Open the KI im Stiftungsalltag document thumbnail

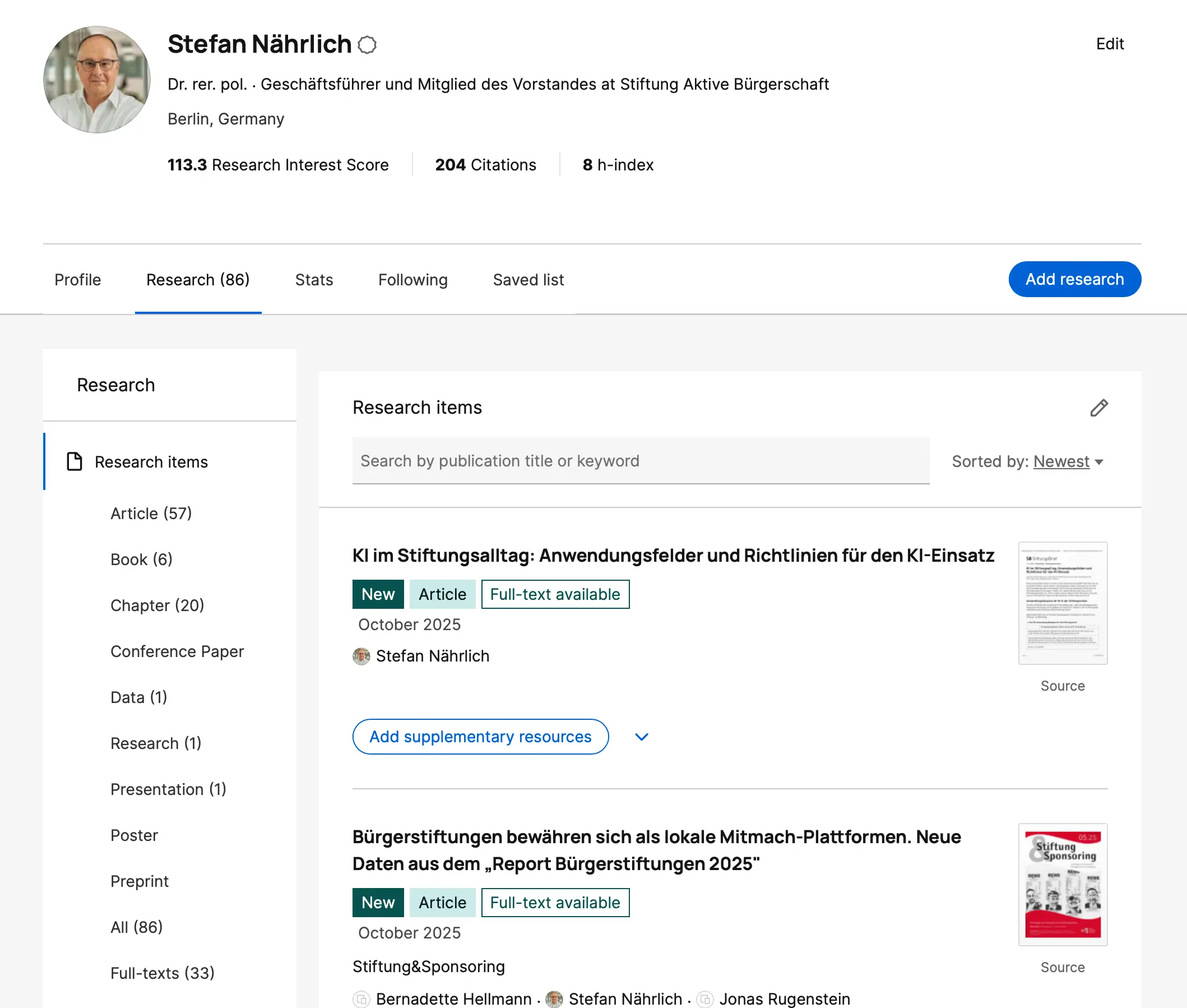click(x=1062, y=603)
